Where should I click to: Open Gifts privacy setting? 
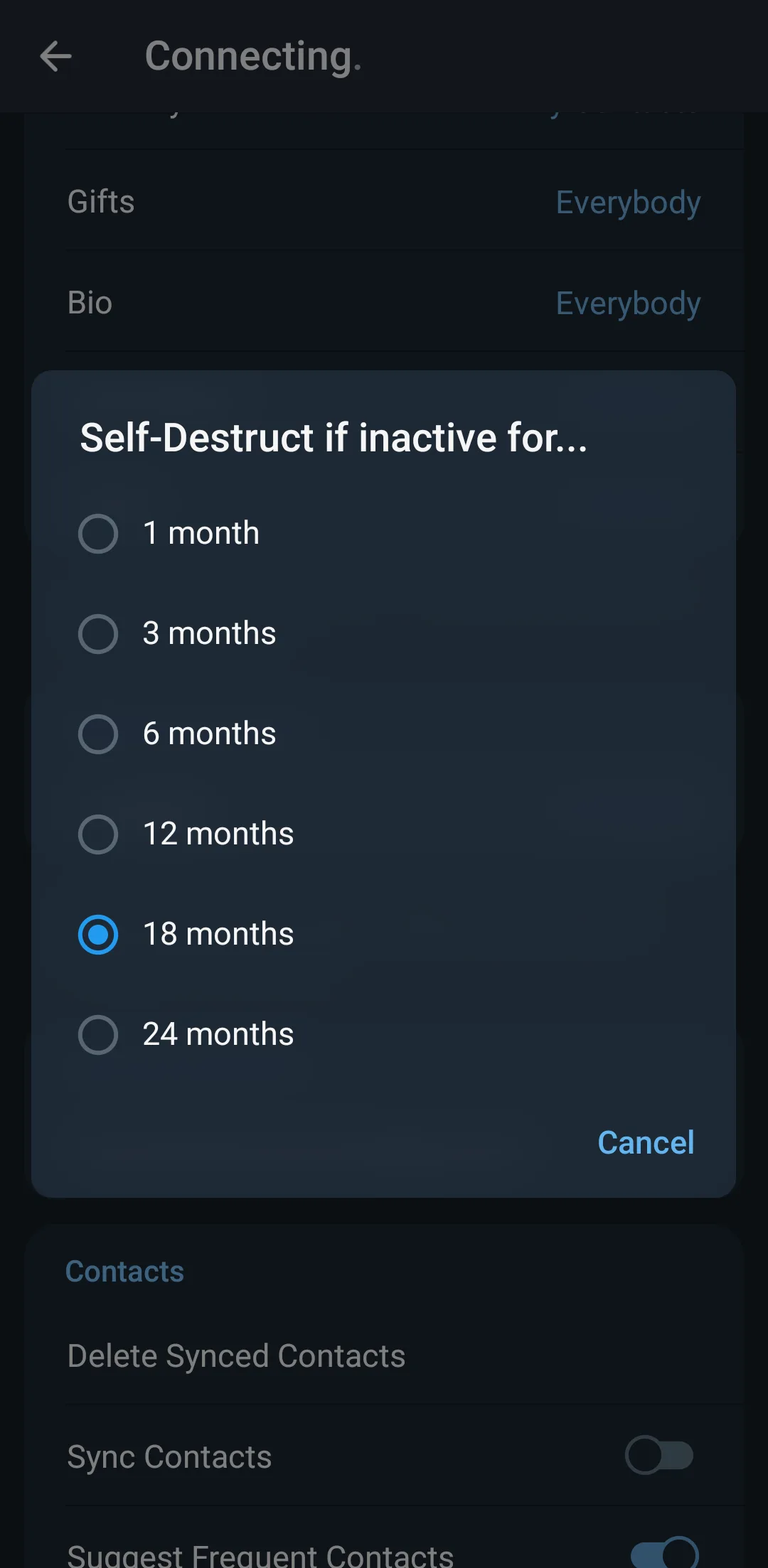coord(101,202)
